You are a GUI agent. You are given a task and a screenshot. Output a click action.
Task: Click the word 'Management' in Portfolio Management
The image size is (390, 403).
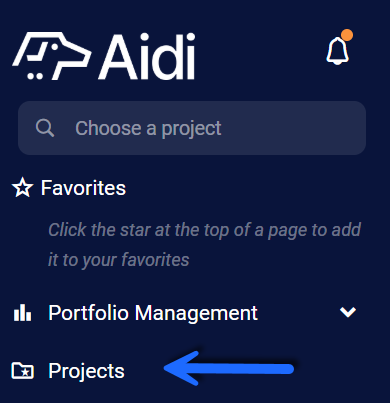click(x=196, y=313)
